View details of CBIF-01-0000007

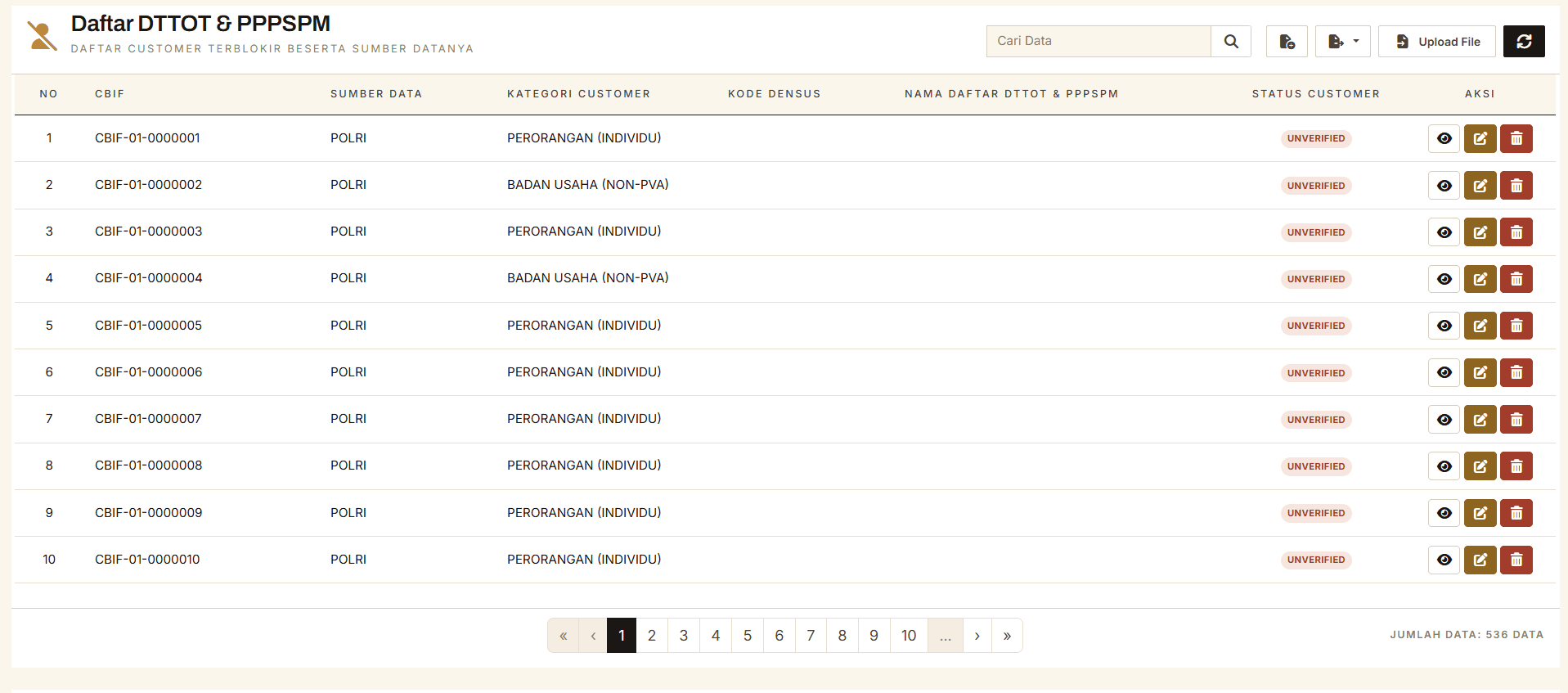[1444, 420]
